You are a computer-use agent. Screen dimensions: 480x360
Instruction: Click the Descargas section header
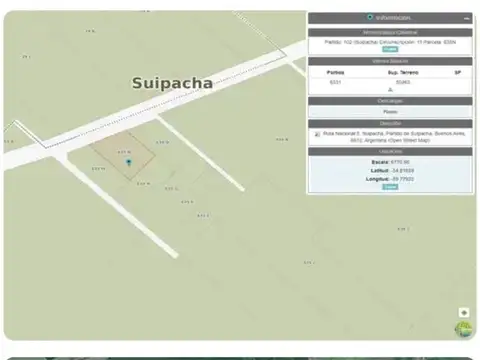[x=390, y=101]
